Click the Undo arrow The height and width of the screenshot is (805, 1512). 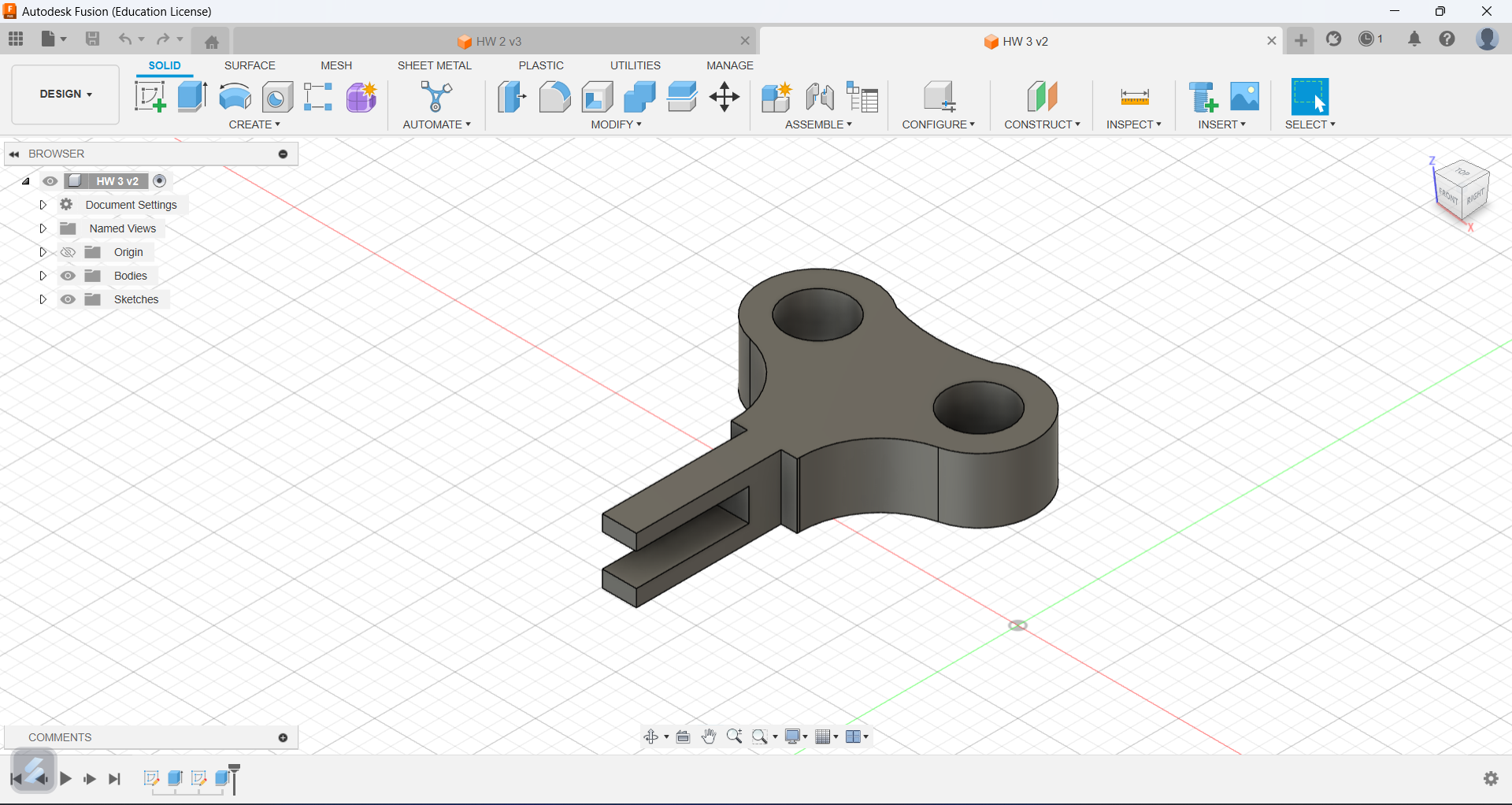pos(124,39)
